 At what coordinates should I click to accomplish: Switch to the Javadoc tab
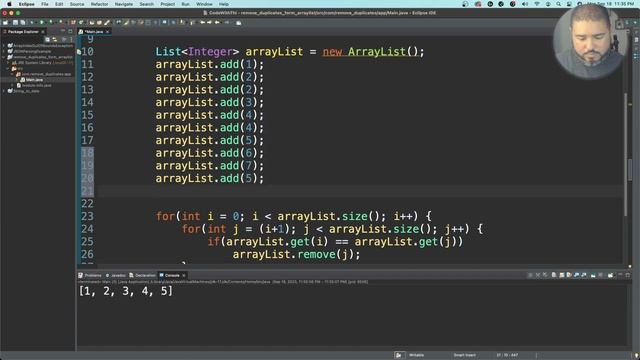[116, 276]
